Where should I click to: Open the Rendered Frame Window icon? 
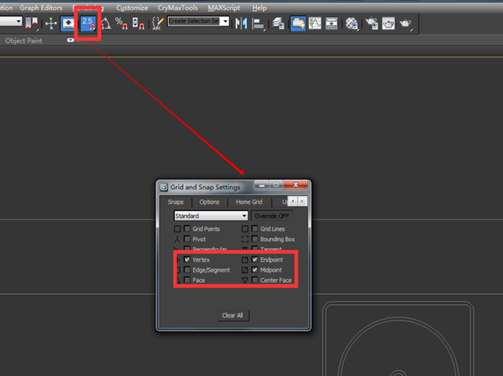[388, 23]
